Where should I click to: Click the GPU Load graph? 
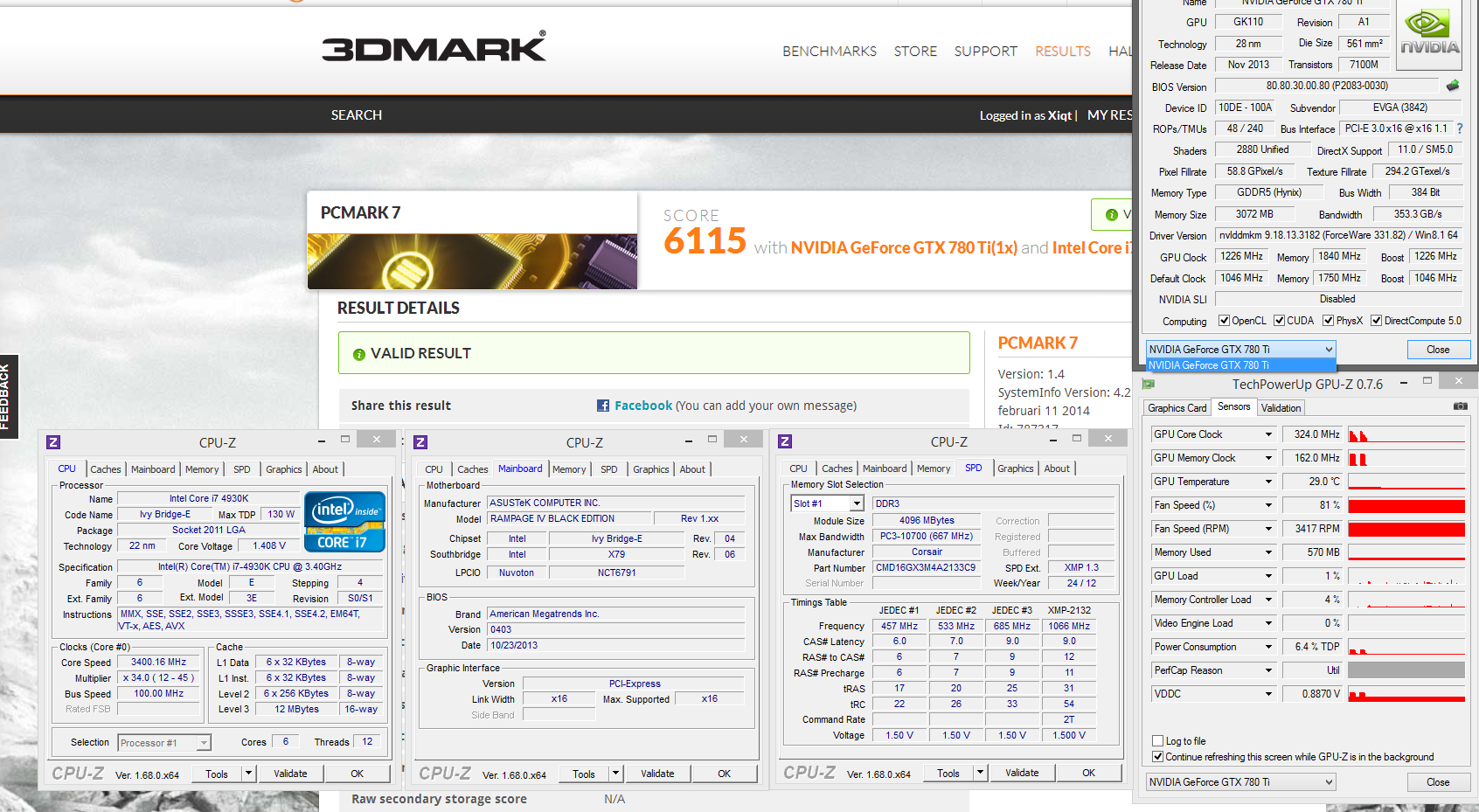coord(1406,576)
